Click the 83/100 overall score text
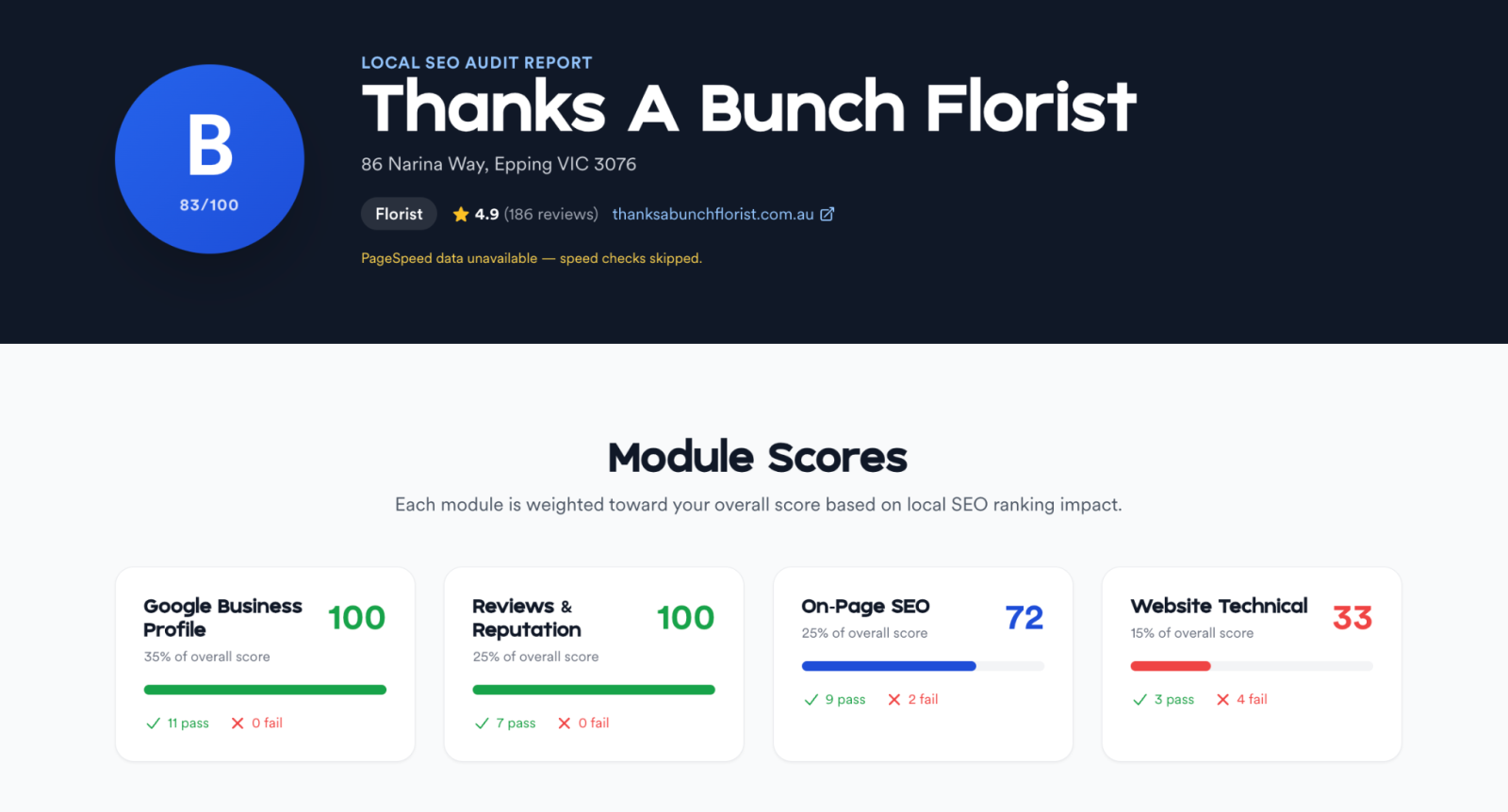 tap(209, 204)
